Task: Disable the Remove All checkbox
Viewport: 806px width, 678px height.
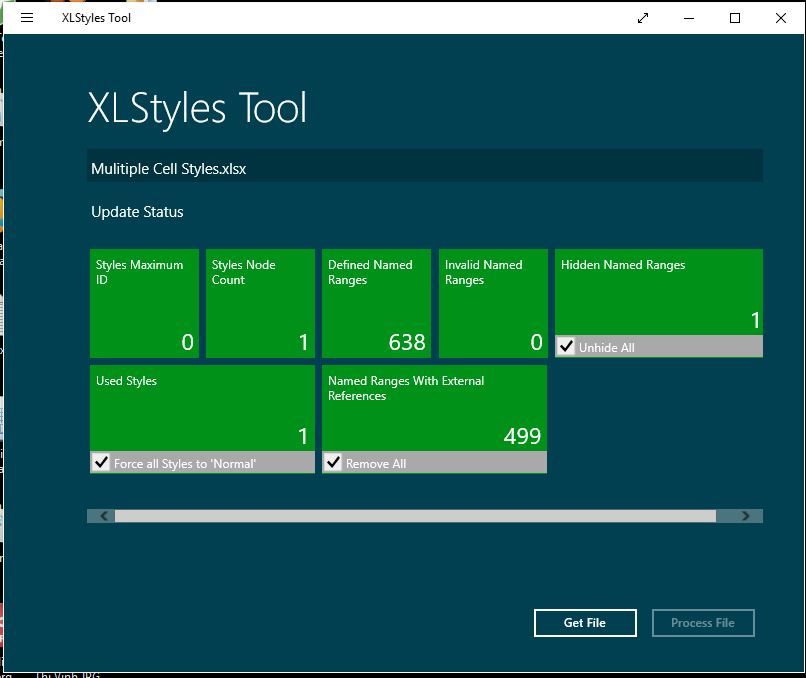Action: point(333,462)
